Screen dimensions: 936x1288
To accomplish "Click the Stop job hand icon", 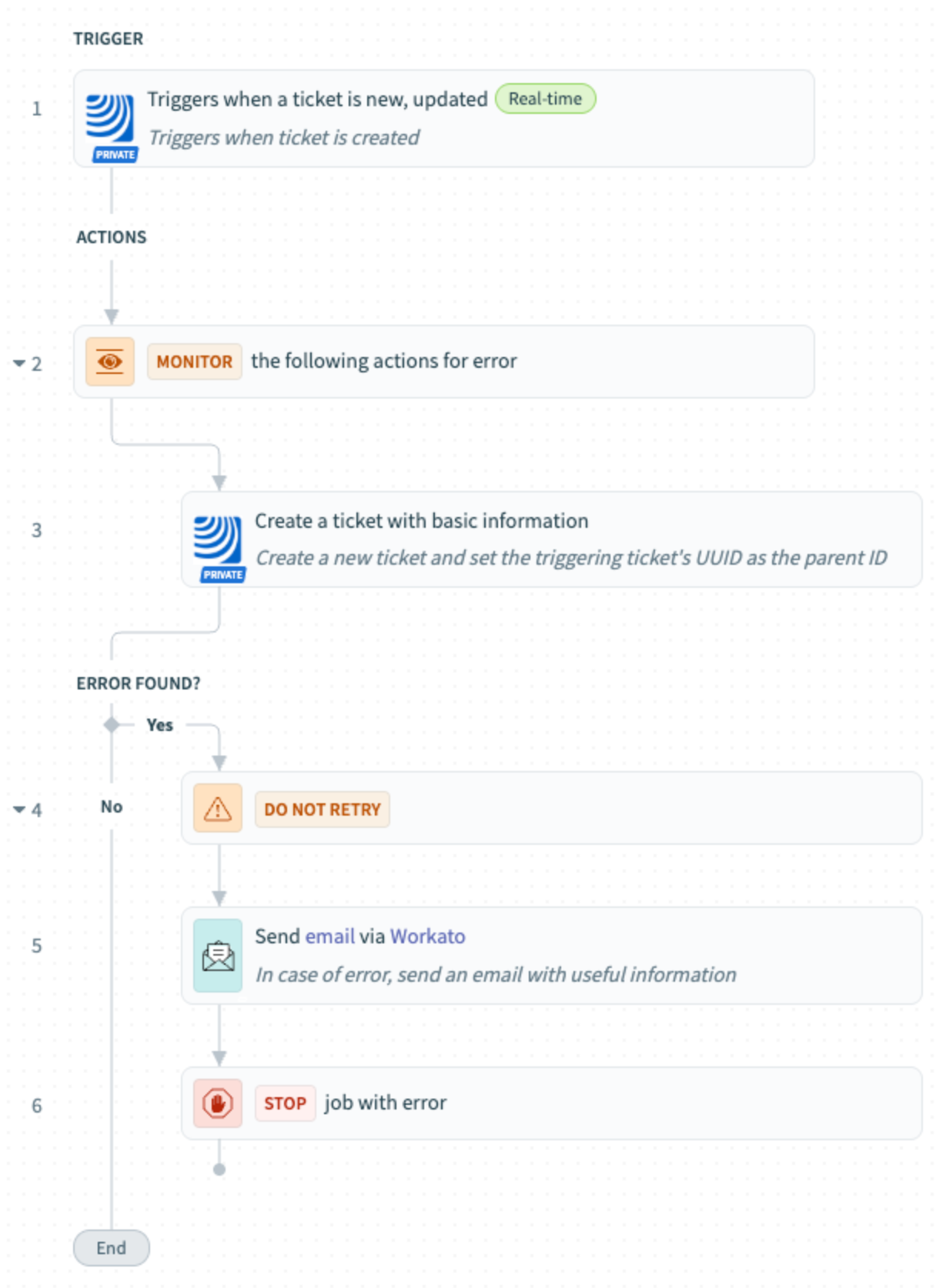I will tap(218, 1103).
